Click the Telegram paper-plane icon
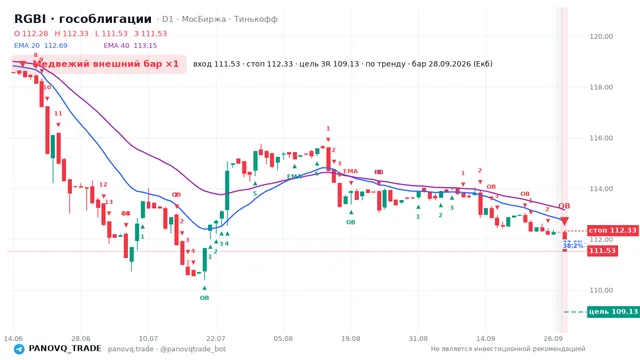Image resolution: width=640 pixels, height=360 pixels. (x=19, y=349)
